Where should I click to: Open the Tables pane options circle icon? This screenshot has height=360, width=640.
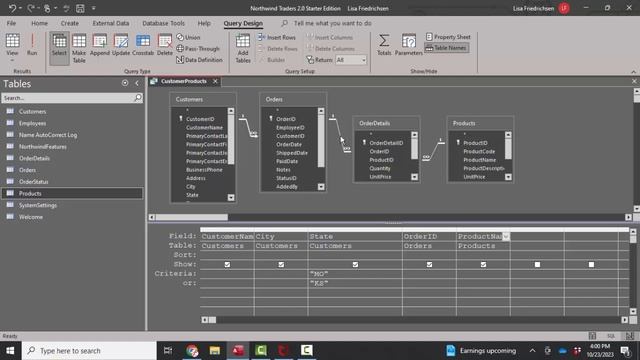click(x=125, y=83)
